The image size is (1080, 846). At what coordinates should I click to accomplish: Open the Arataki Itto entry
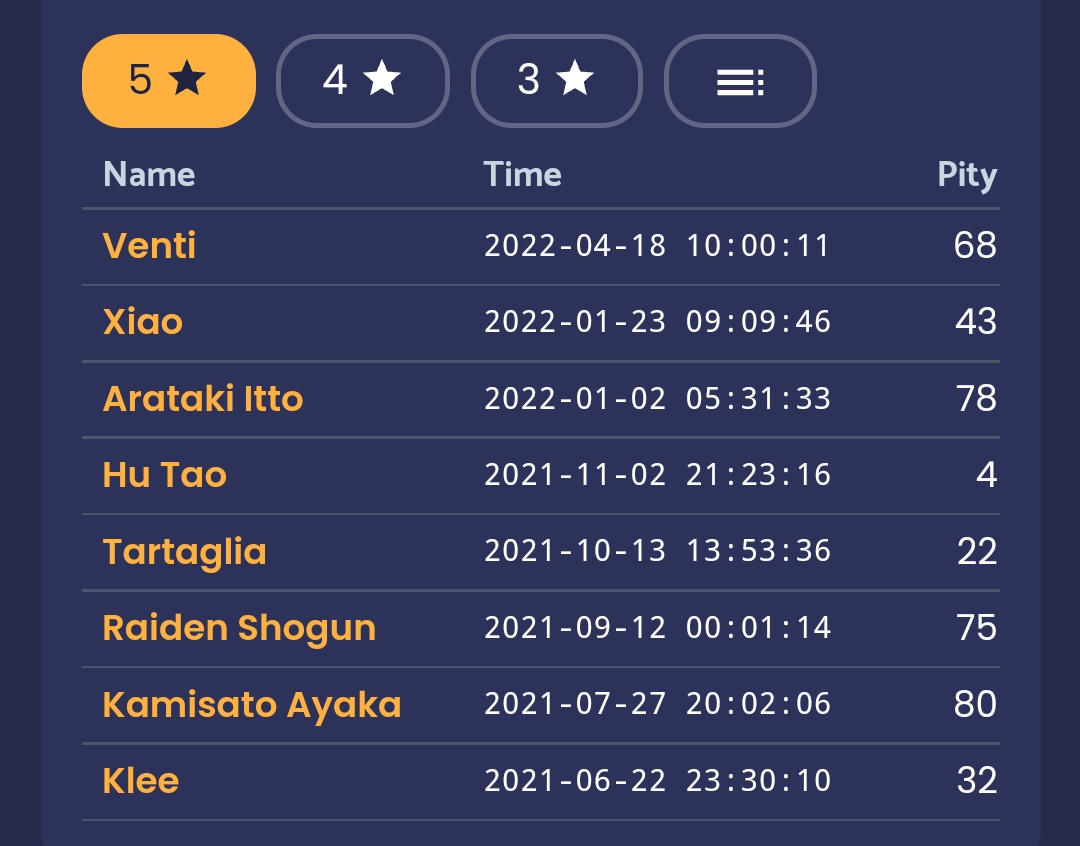[x=203, y=399]
